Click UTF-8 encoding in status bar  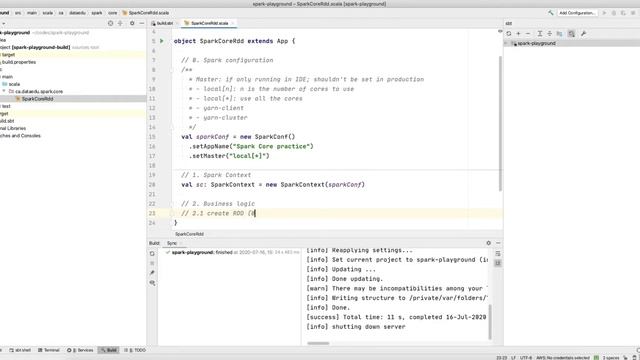(526, 358)
